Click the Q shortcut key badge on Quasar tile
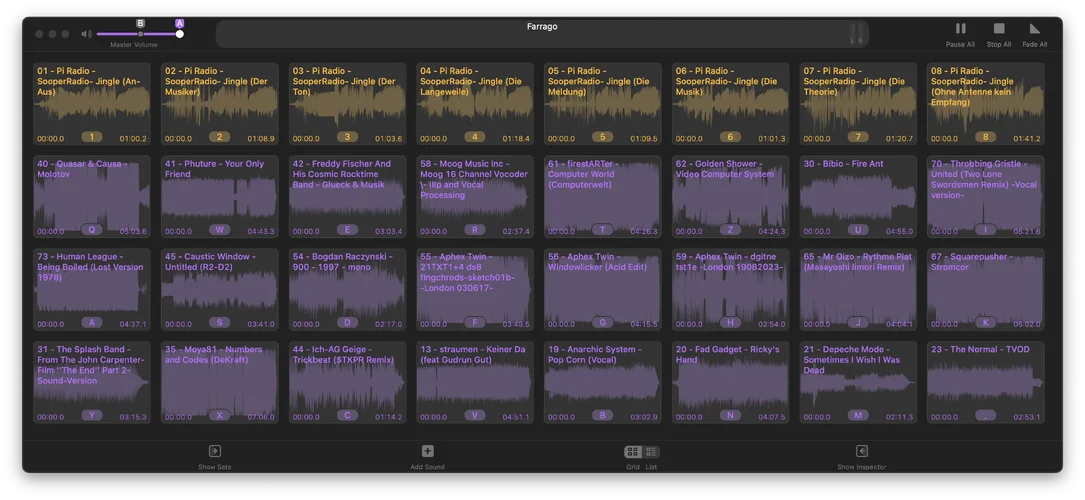The image size is (1085, 500). tap(92, 230)
